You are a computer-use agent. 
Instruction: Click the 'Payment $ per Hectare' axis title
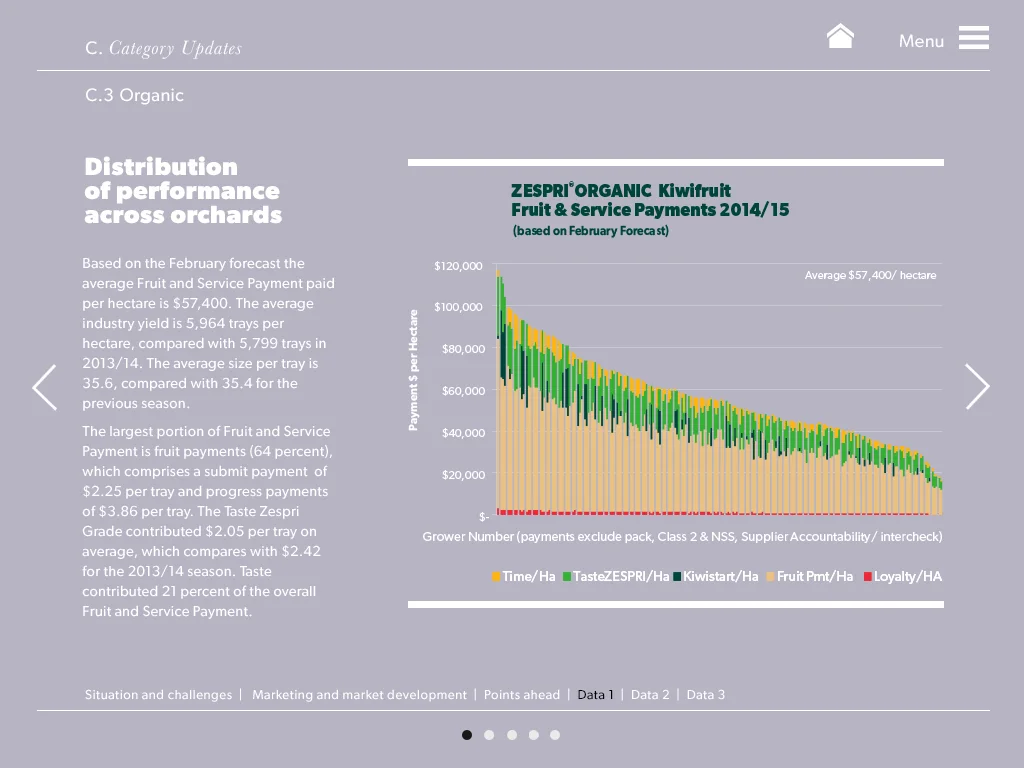(413, 370)
